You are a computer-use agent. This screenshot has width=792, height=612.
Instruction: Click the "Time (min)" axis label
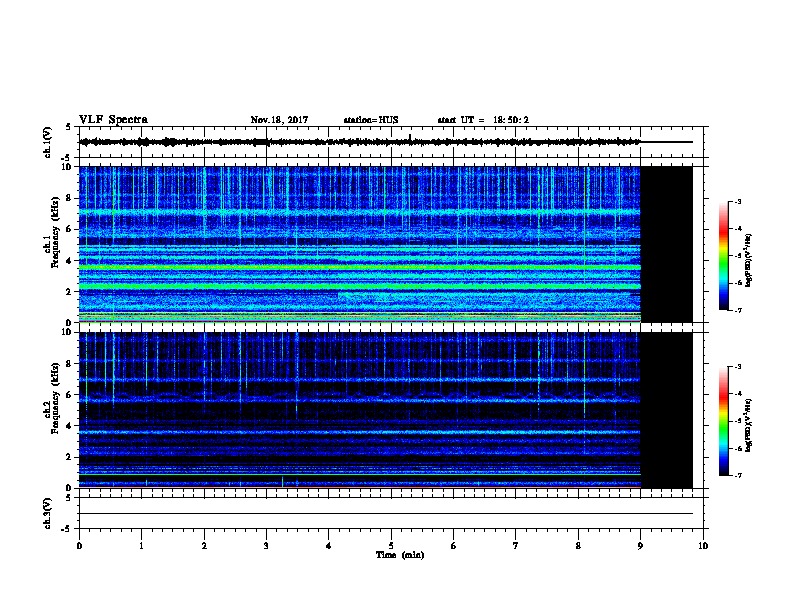pyautogui.click(x=400, y=555)
